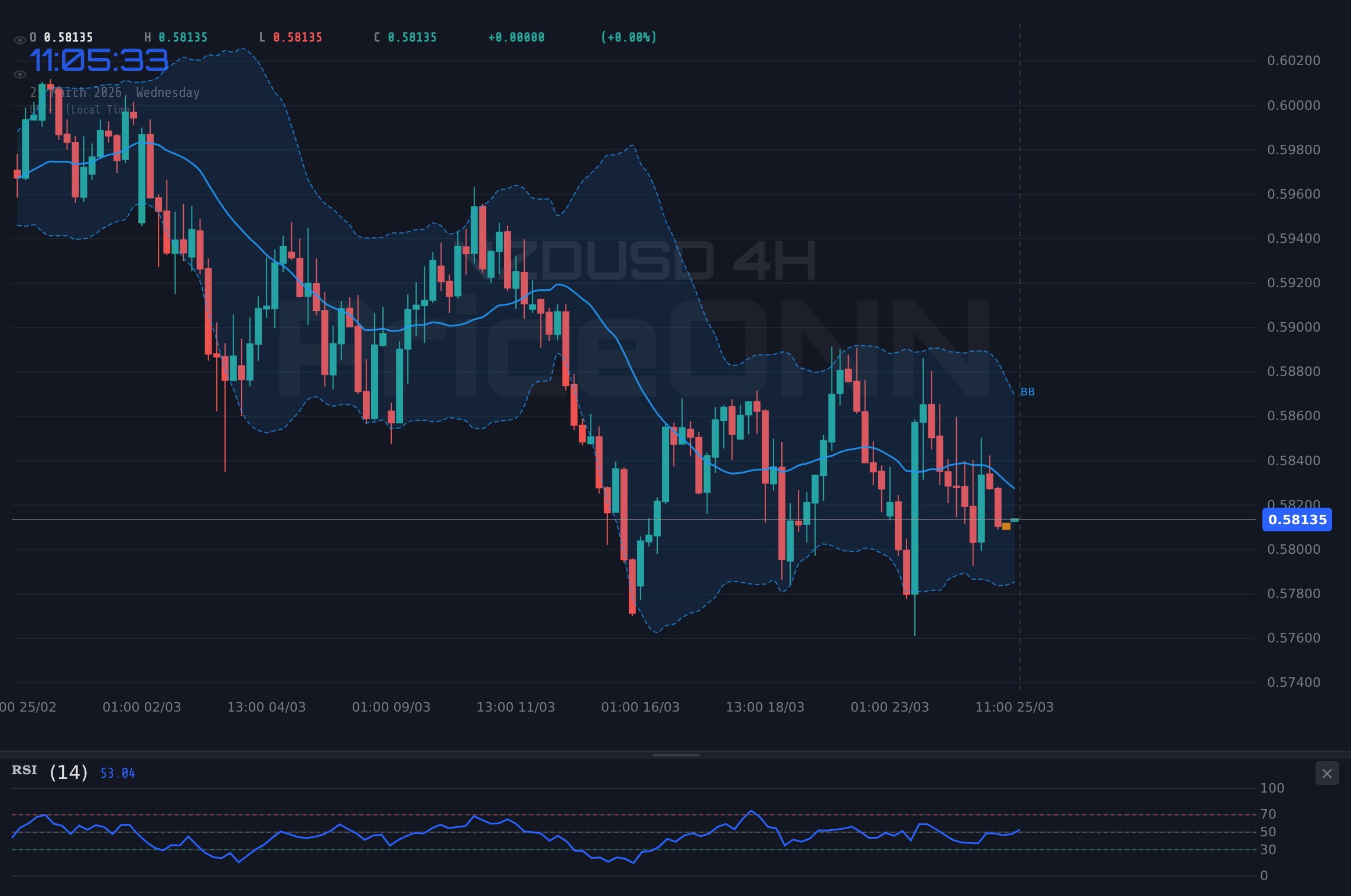Select the candle countdown timer 11:05:33
1351x896 pixels.
pyautogui.click(x=98, y=60)
